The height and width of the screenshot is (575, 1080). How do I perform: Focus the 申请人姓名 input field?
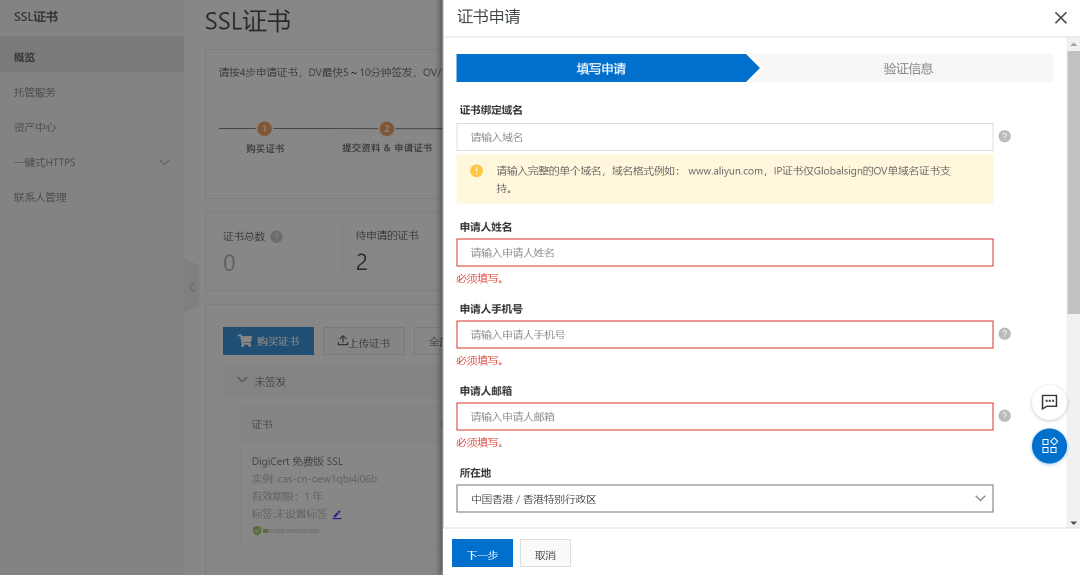click(x=725, y=253)
